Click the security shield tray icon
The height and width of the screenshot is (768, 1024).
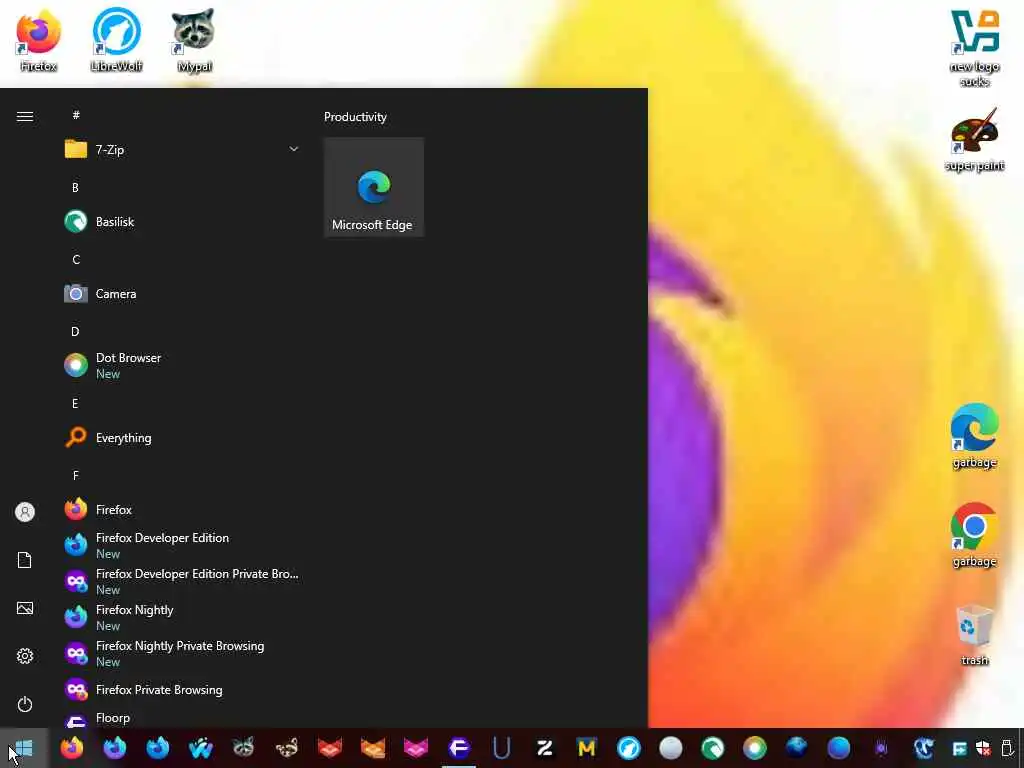point(983,748)
